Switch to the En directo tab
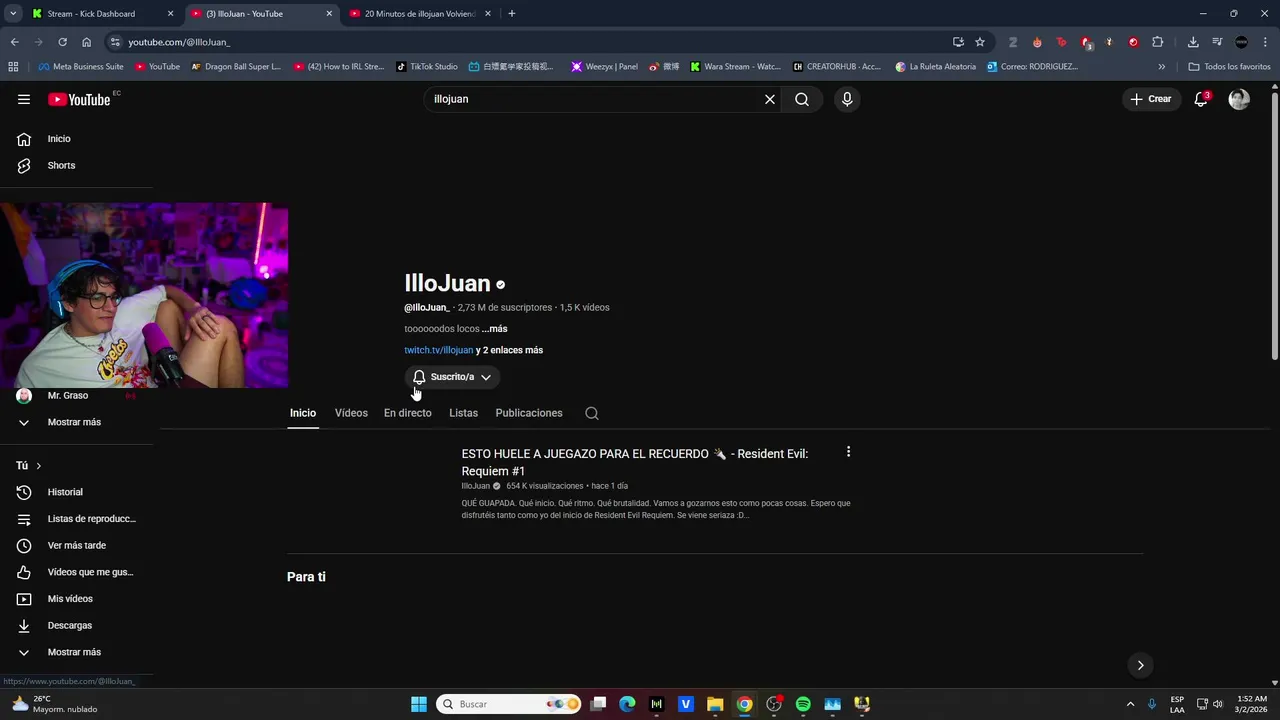1280x720 pixels. pos(408,413)
